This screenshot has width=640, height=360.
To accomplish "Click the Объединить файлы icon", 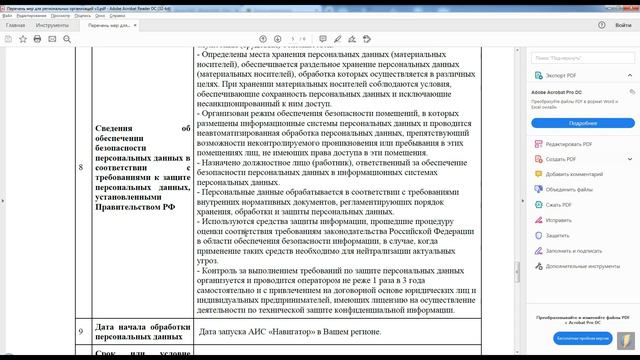I will pyautogui.click(x=538, y=189).
